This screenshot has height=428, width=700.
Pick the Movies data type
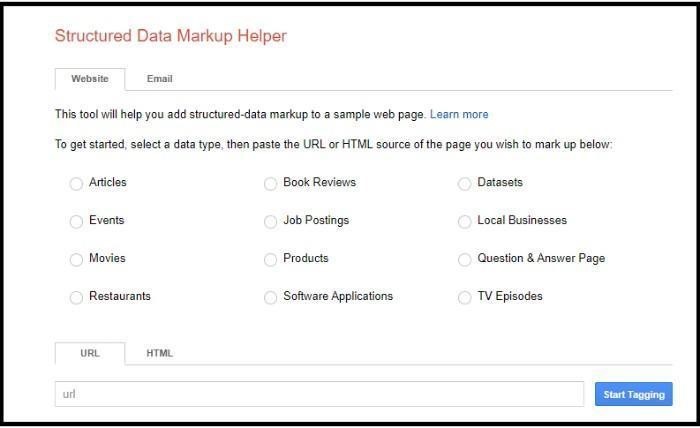[x=76, y=259]
